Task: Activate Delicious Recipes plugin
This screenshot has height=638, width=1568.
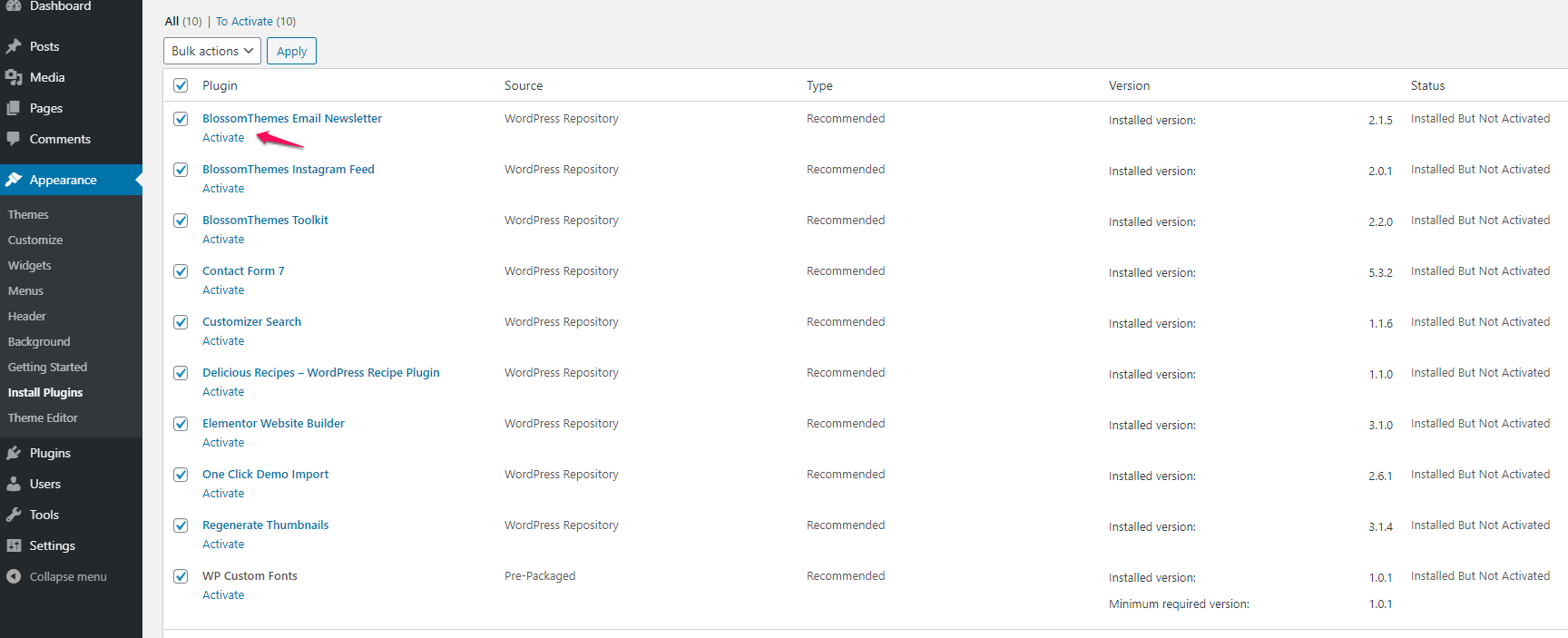Action: click(x=223, y=392)
